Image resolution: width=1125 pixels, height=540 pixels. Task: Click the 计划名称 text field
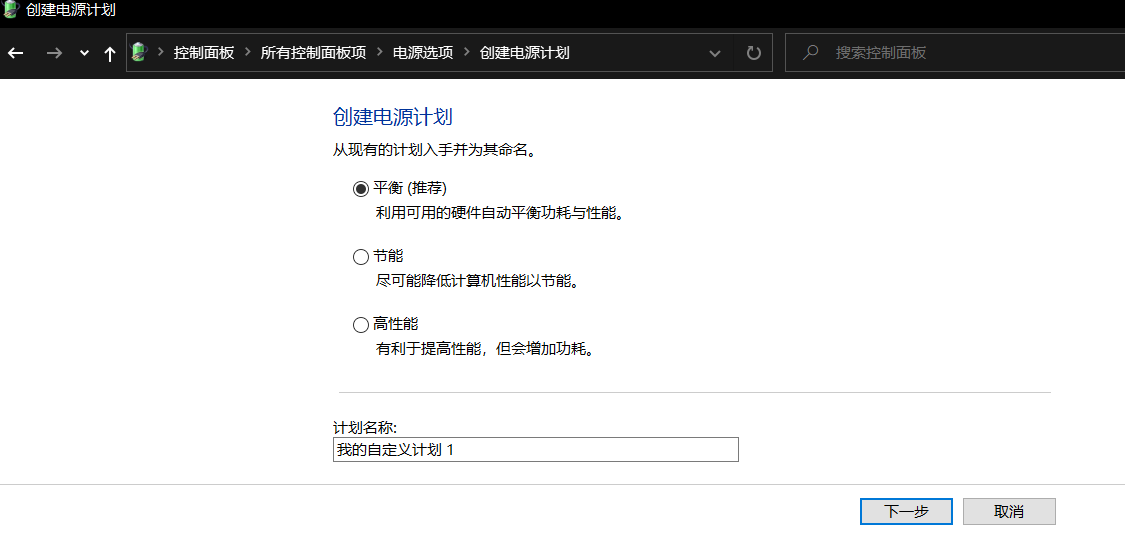tap(535, 450)
